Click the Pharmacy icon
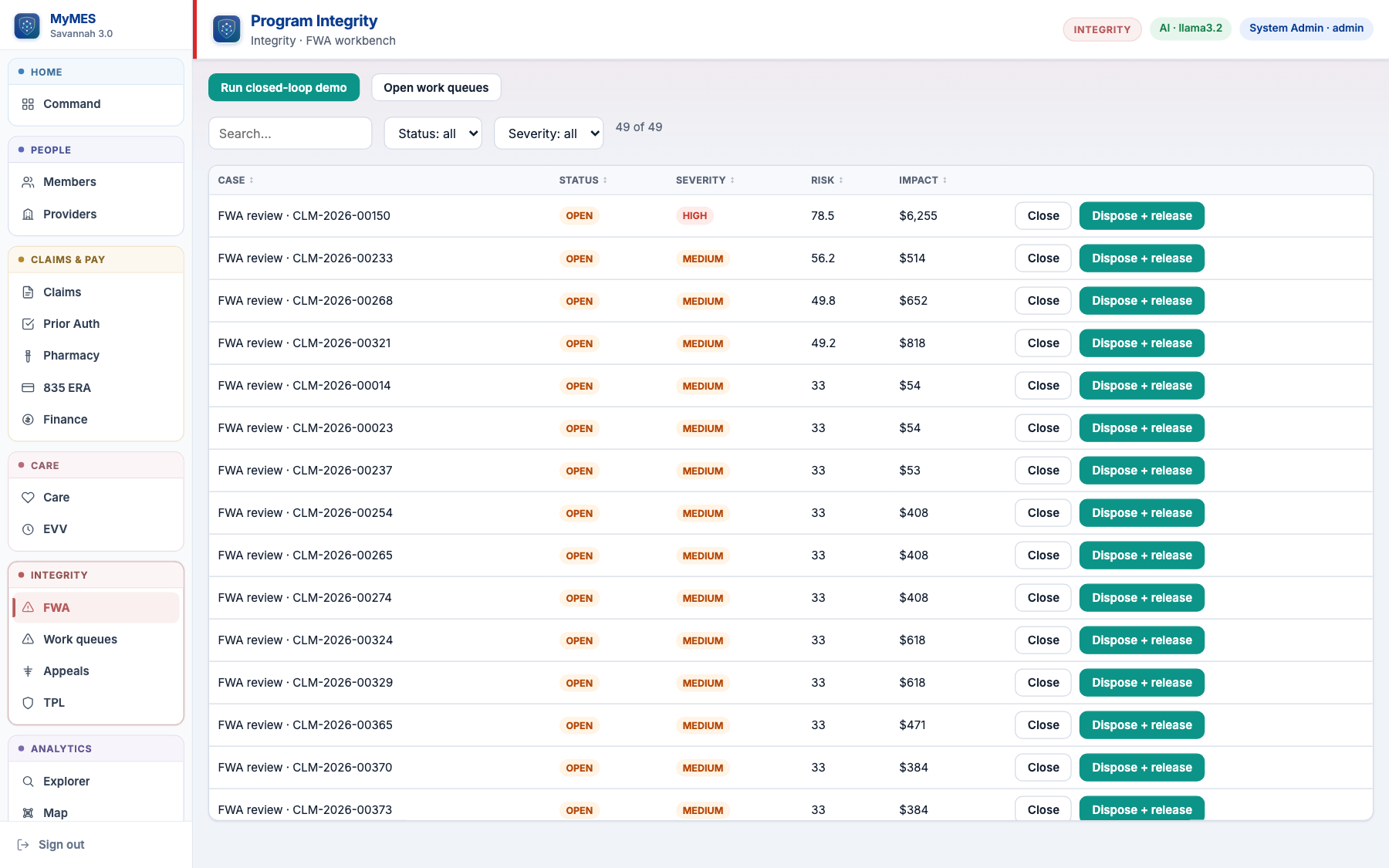 (x=28, y=356)
